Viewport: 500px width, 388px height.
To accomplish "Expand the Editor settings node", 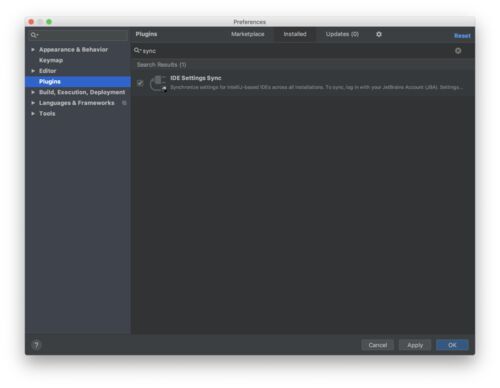I will point(33,71).
